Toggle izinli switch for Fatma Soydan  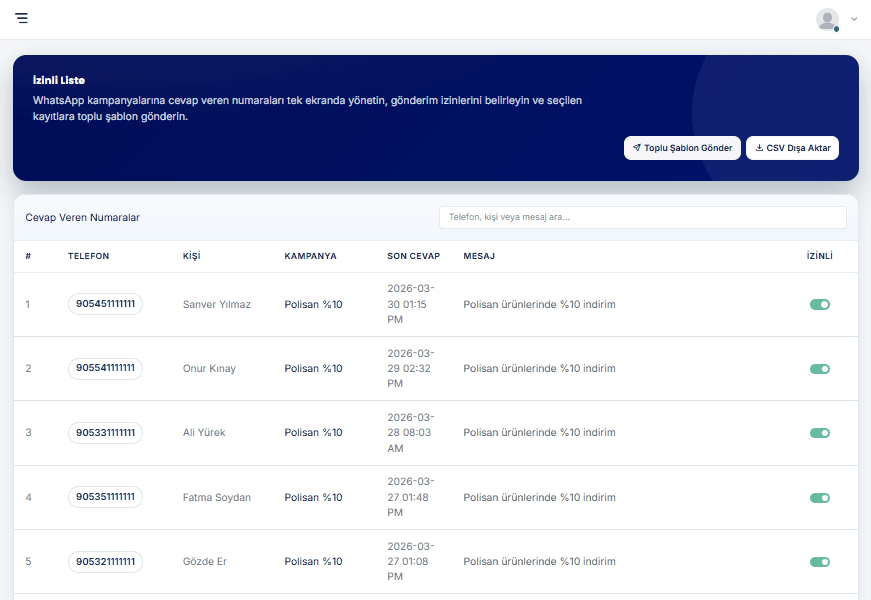click(820, 497)
